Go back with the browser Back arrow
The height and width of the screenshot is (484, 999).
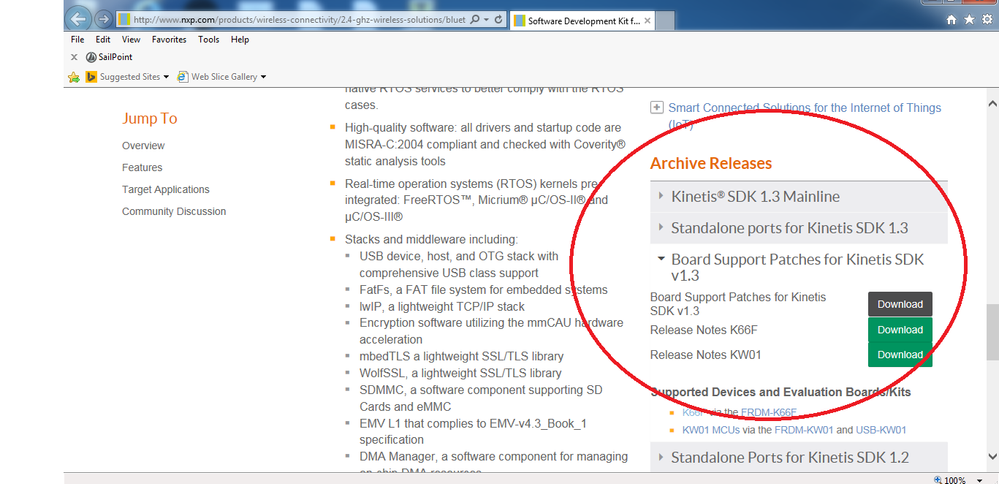[x=78, y=19]
